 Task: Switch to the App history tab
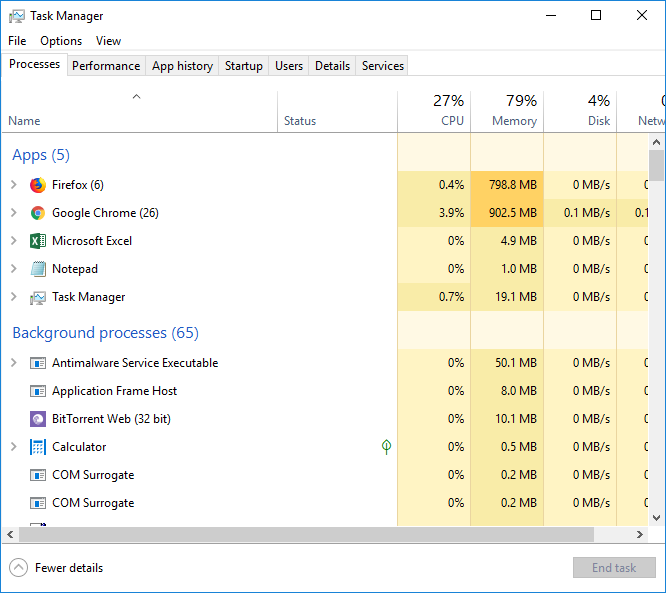[182, 66]
